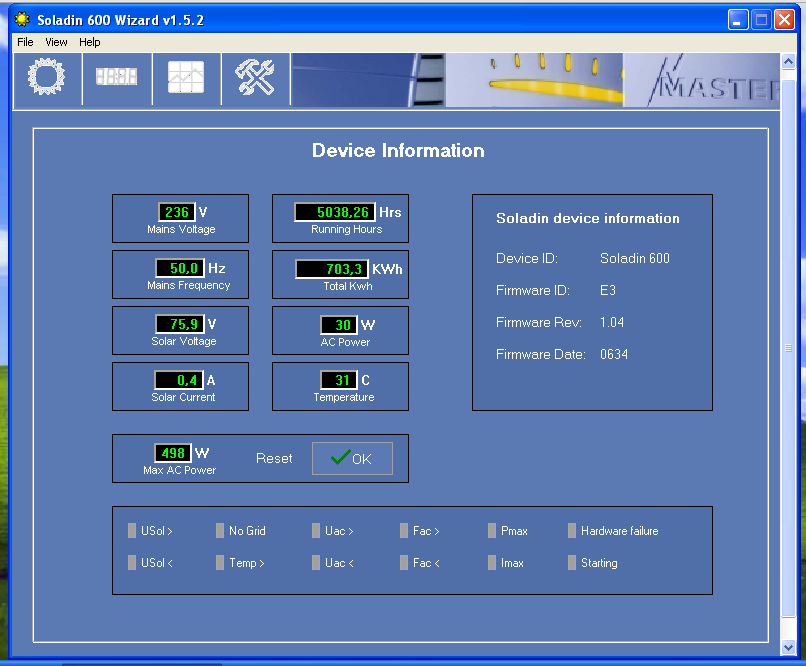This screenshot has height=666, width=806.
Task: Open the graph chart view
Action: pos(186,78)
